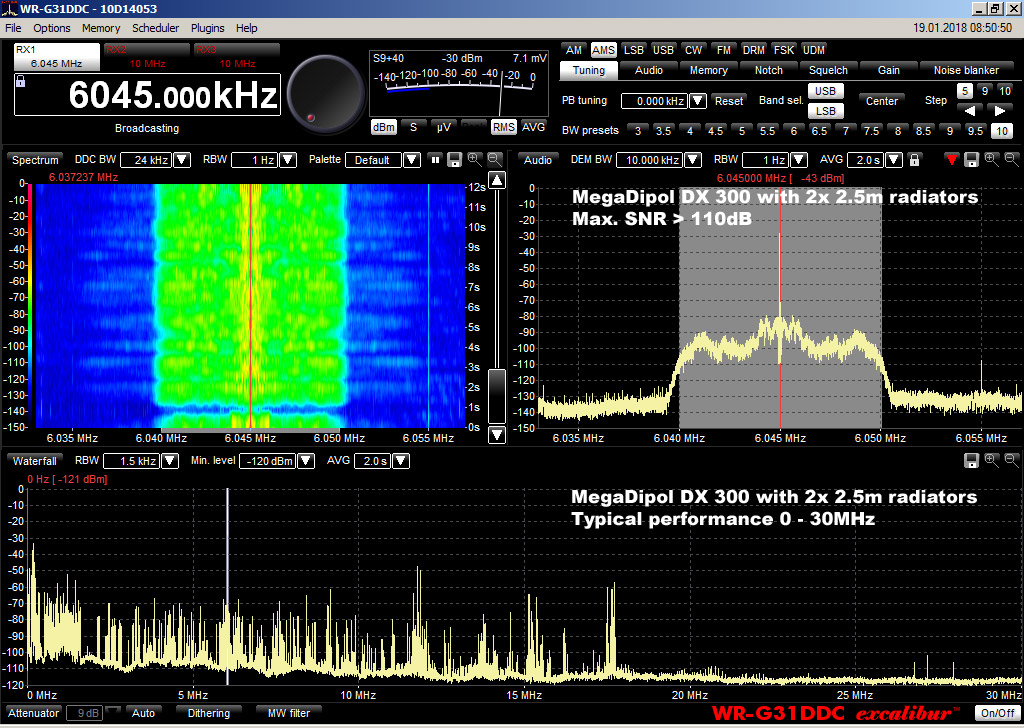Zoom in on the spectrum panel
Viewport: 1024px width, 728px height.
(475, 160)
